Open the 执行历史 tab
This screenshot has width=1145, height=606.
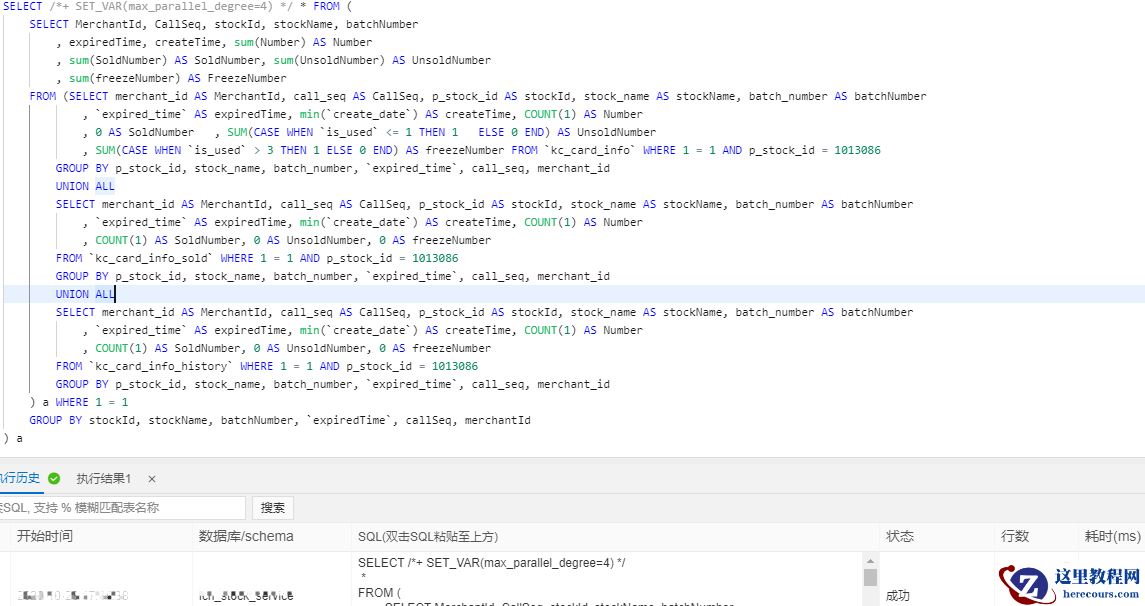click(20, 478)
